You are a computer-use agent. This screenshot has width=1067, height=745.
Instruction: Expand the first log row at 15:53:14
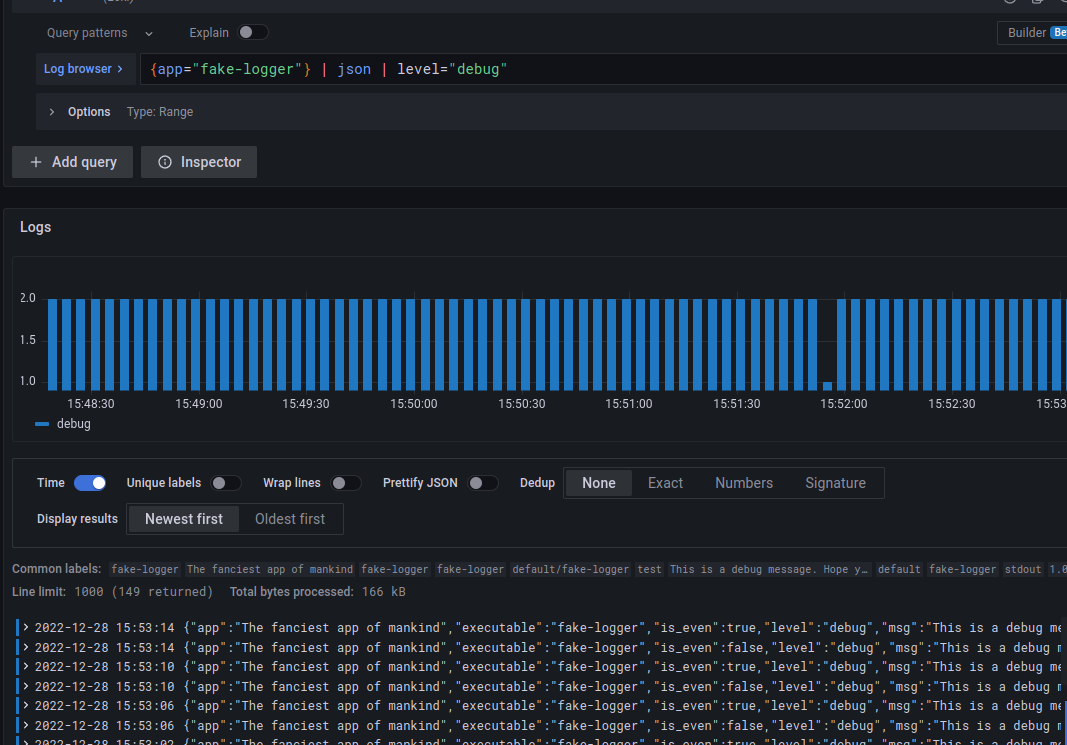click(26, 627)
